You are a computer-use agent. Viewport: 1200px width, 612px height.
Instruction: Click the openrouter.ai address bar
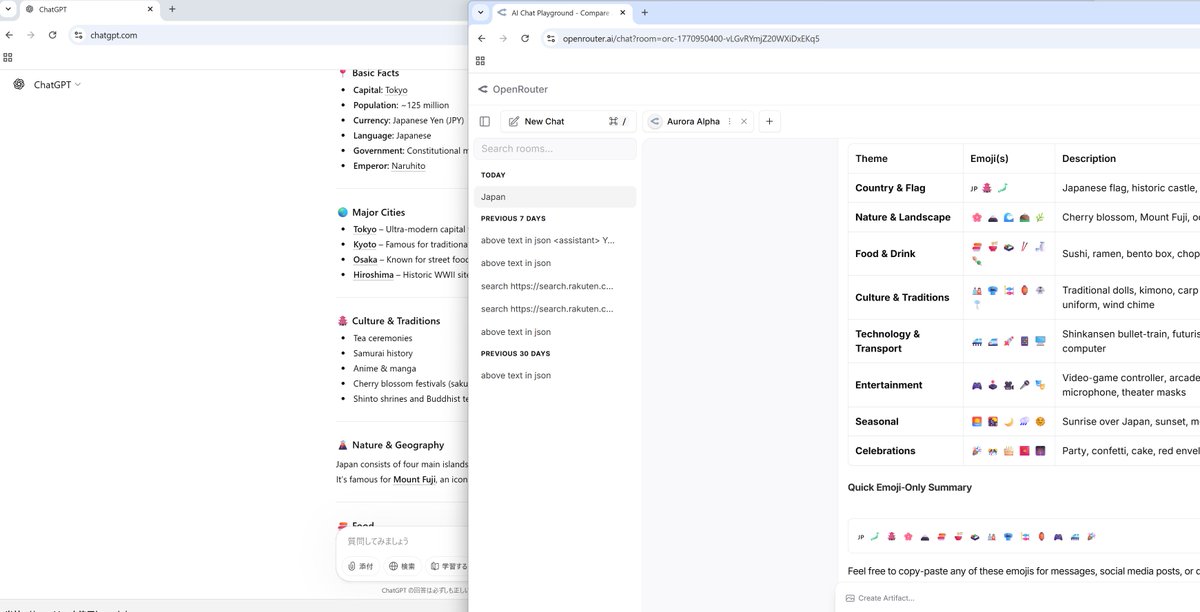870,38
